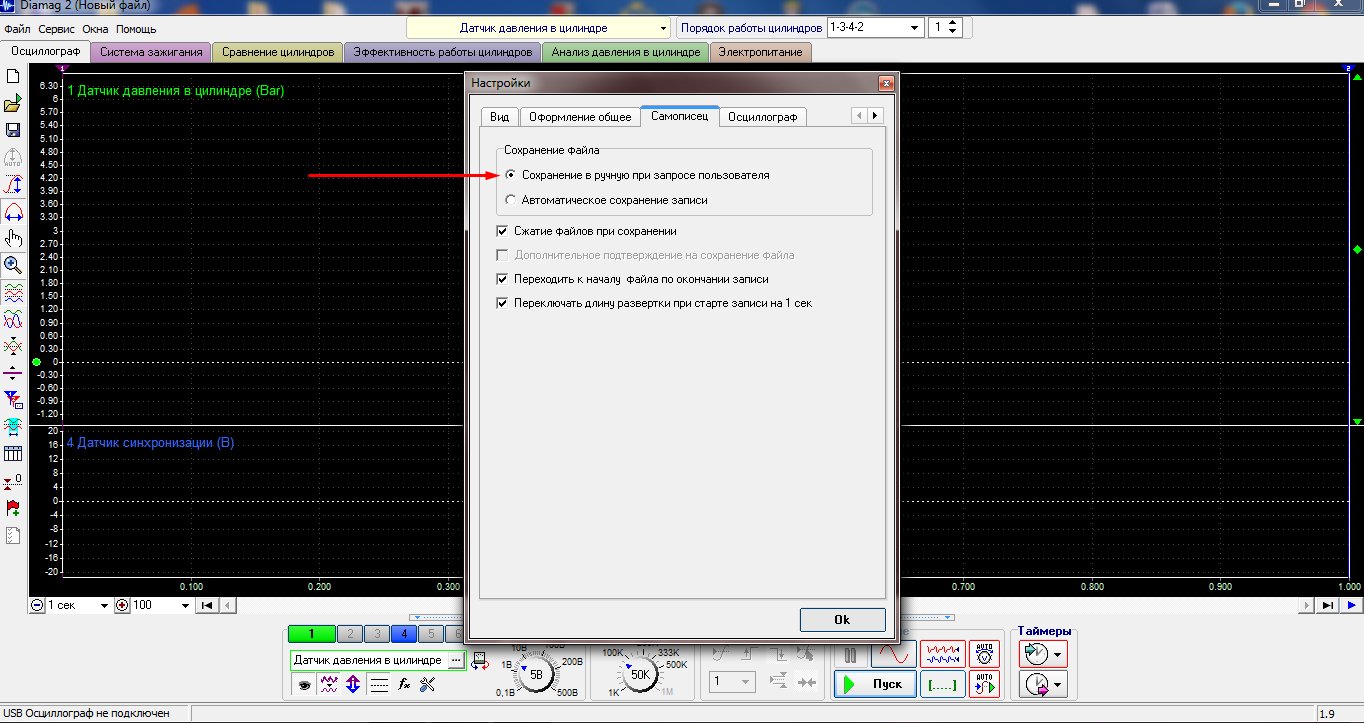This screenshot has width=1364, height=723.
Task: Open a file with the folder icon
Action: (13, 104)
